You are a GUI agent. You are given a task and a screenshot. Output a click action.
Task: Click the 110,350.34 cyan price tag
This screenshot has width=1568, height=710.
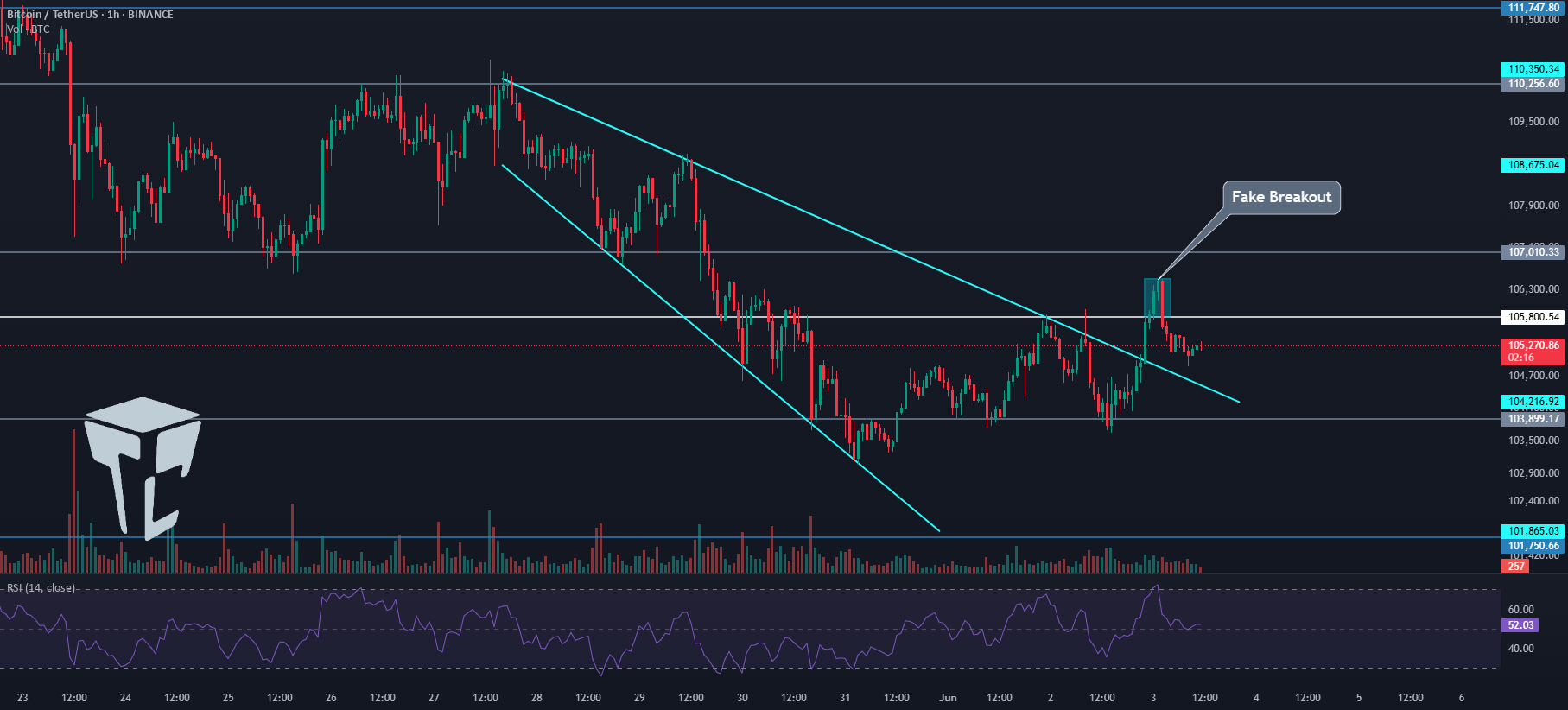(x=1533, y=69)
